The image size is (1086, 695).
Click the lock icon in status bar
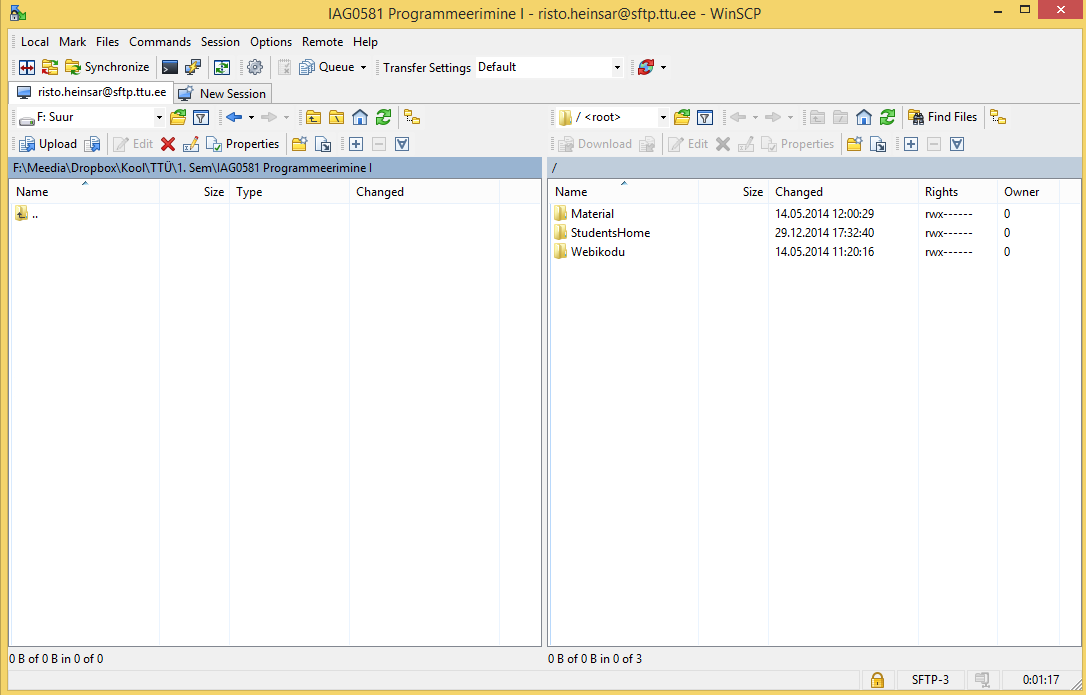pos(878,680)
